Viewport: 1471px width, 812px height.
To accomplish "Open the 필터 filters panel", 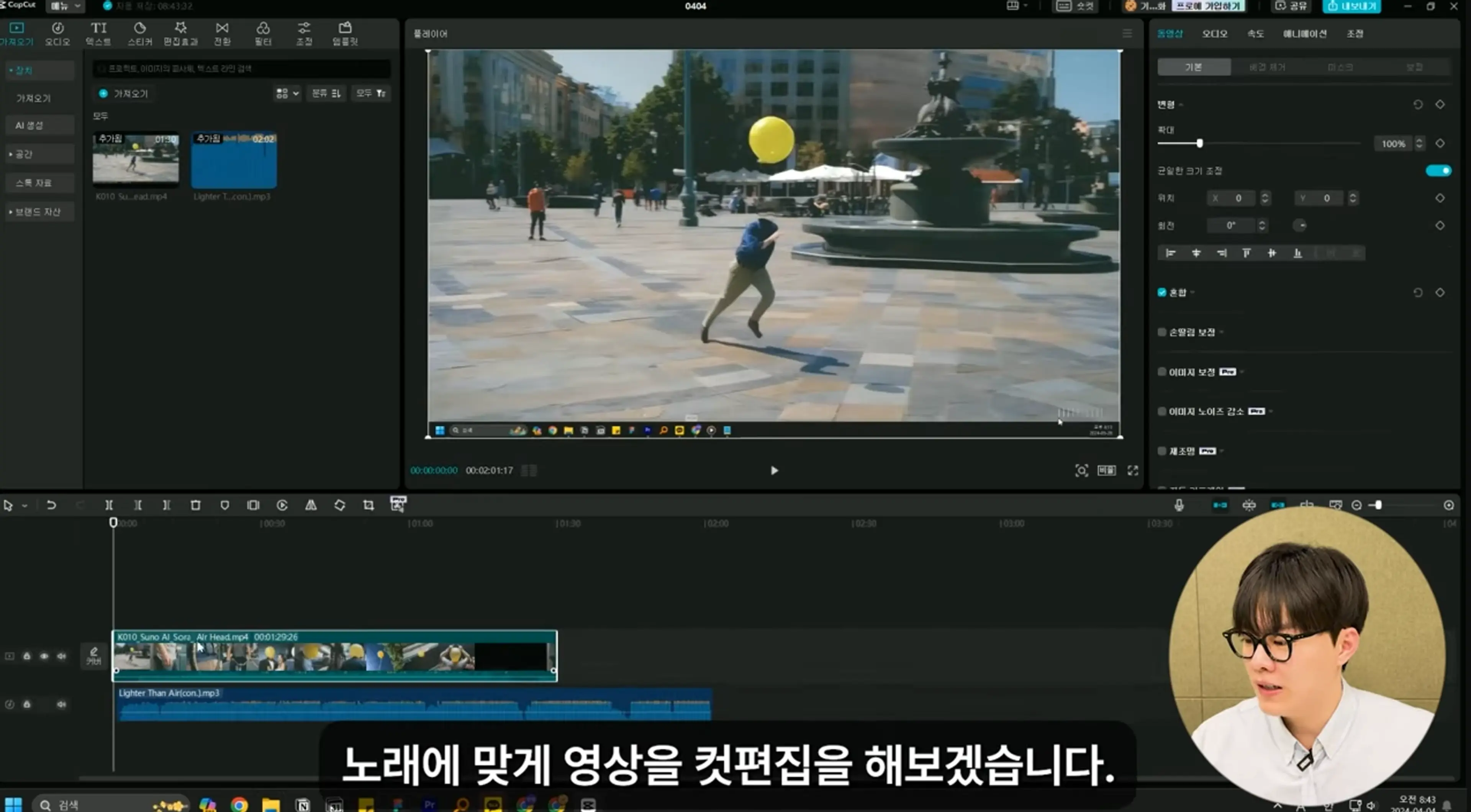I will (263, 34).
